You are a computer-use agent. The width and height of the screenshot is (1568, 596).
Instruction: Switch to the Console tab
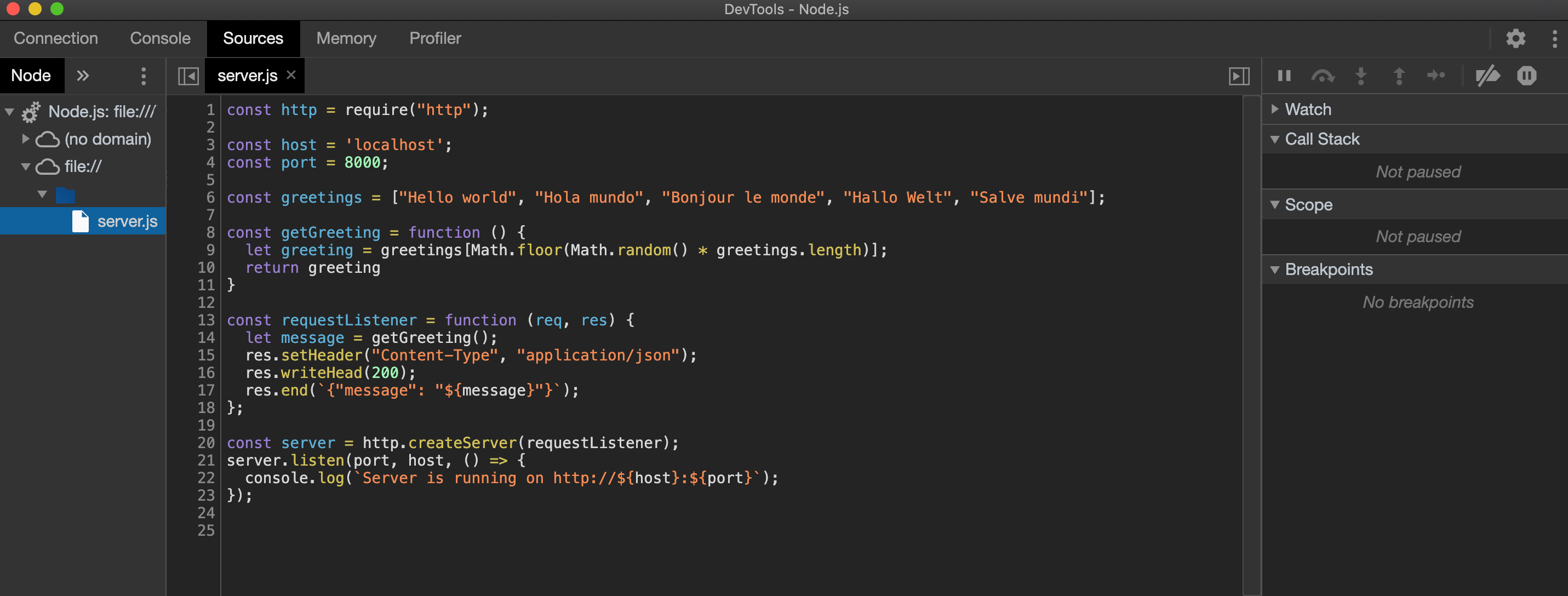160,38
